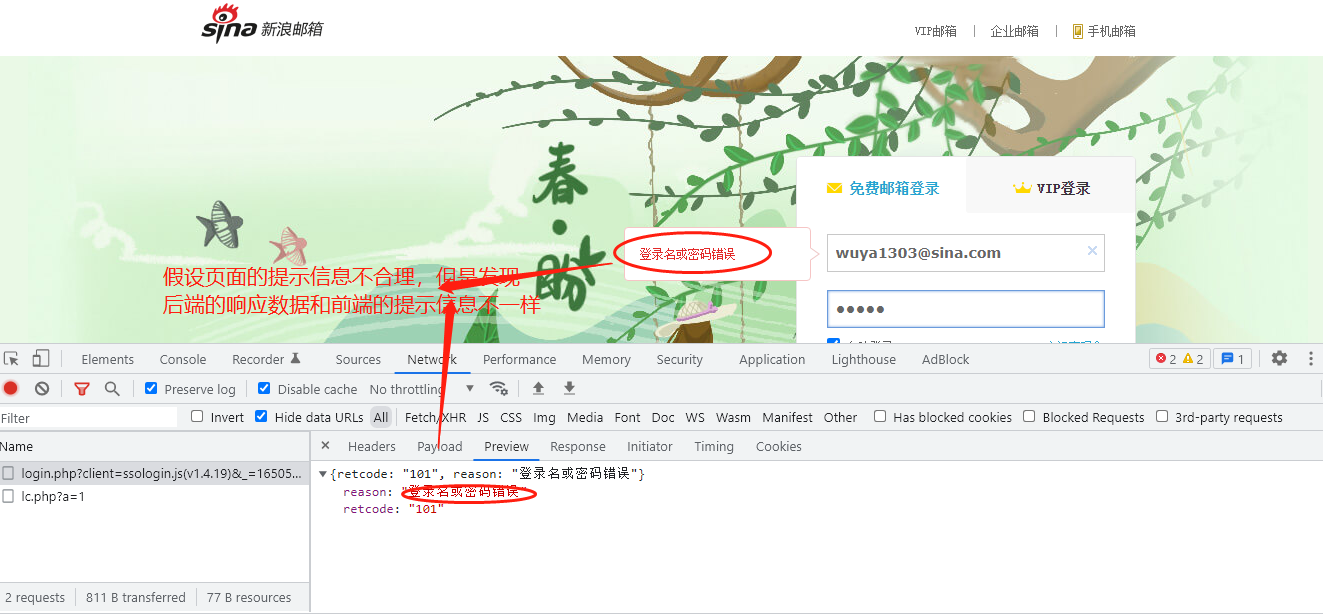Open the 手机邮箱 link
The image size is (1323, 614).
point(1104,31)
